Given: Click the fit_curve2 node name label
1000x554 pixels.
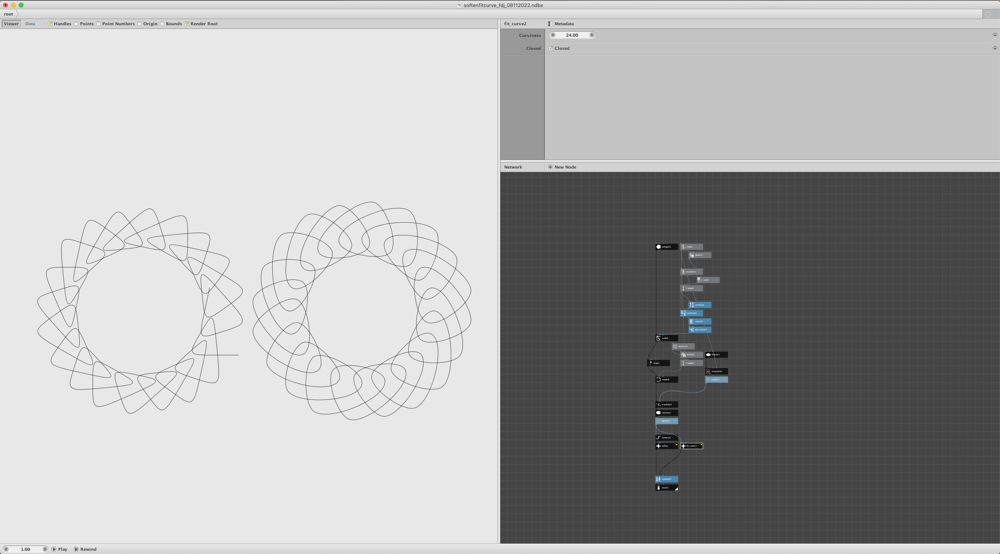Looking at the screenshot, I should (x=515, y=24).
